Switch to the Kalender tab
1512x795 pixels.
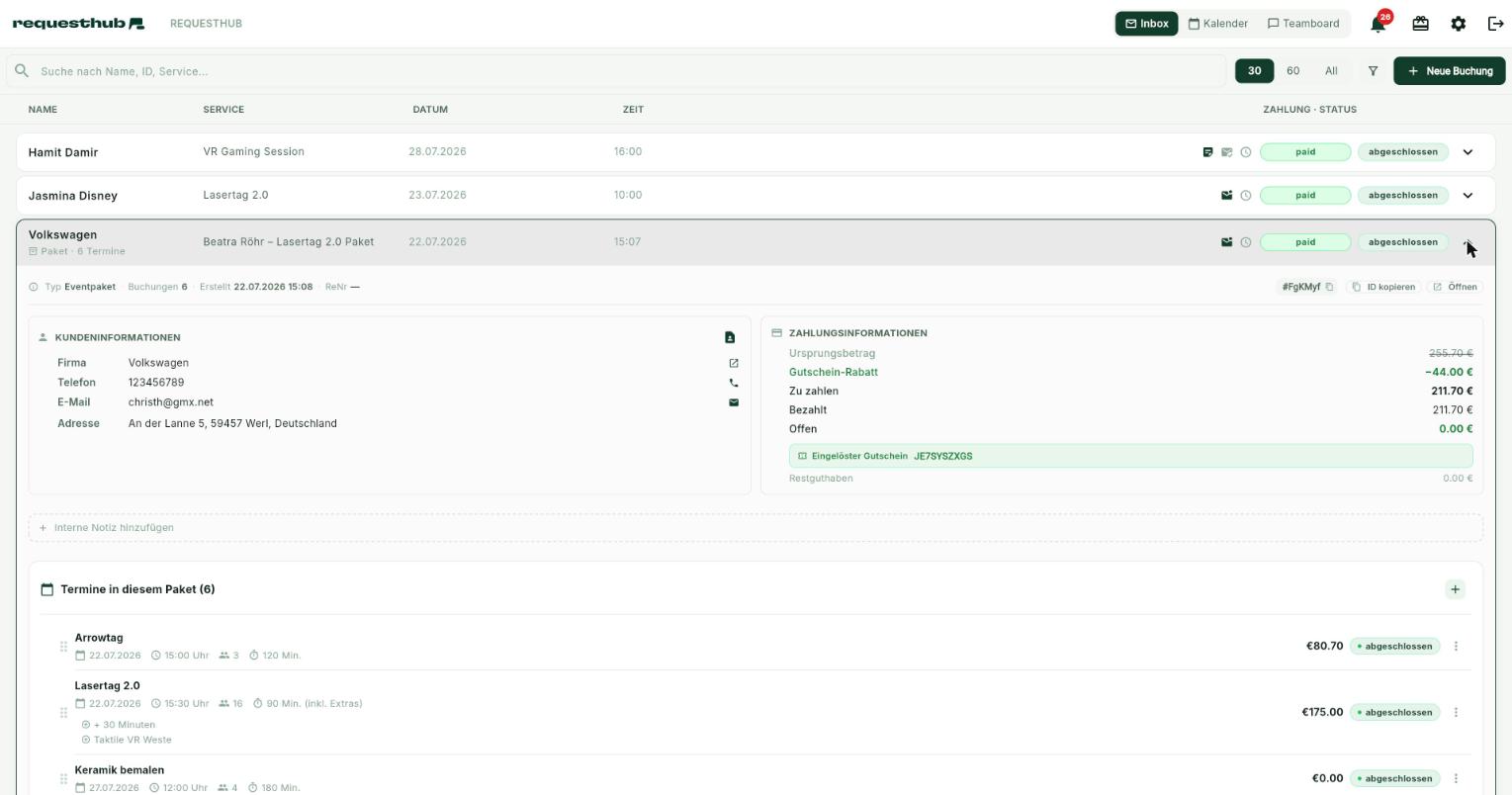click(x=1217, y=24)
